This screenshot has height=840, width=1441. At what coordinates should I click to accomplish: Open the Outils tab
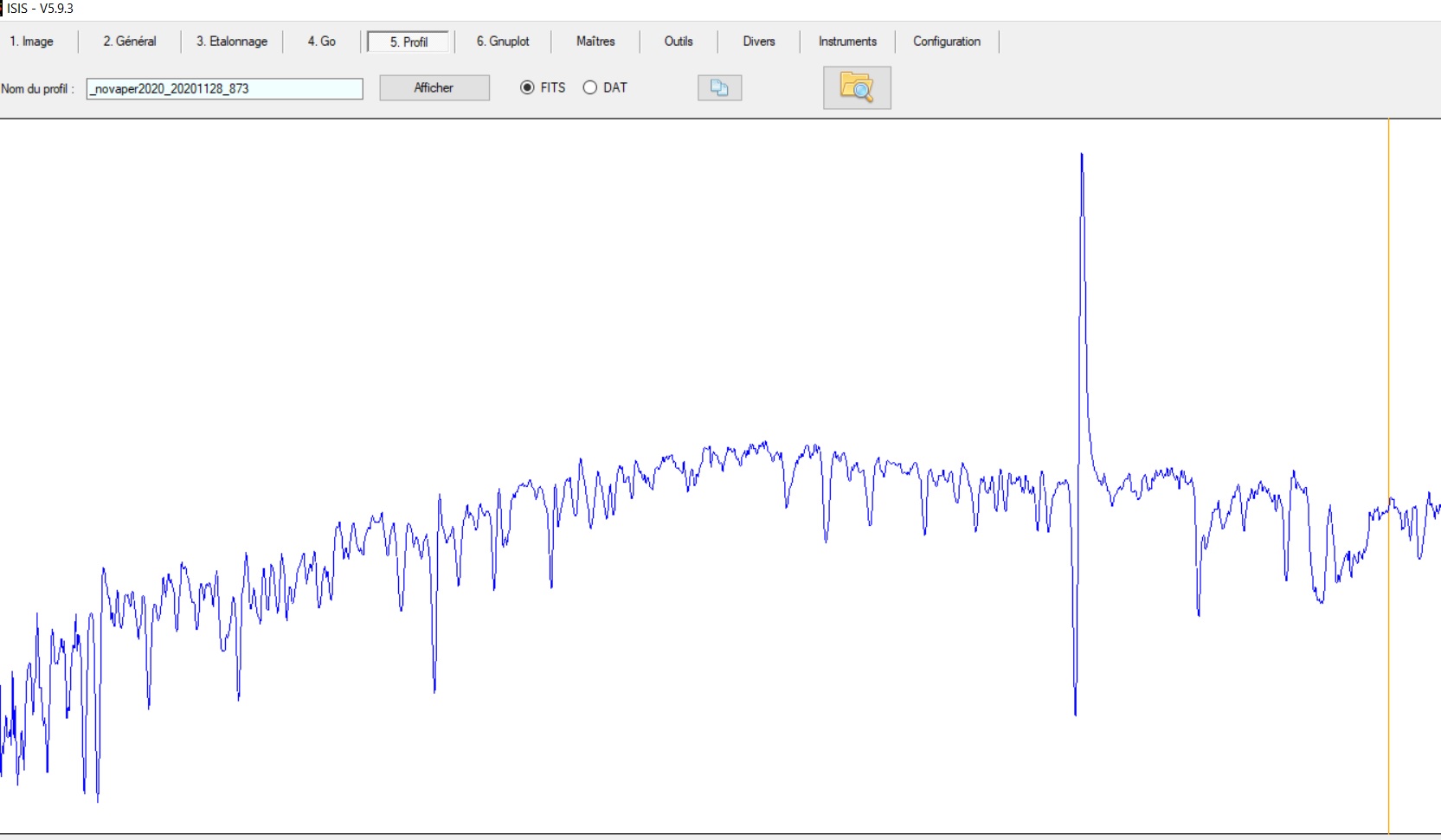[x=679, y=42]
